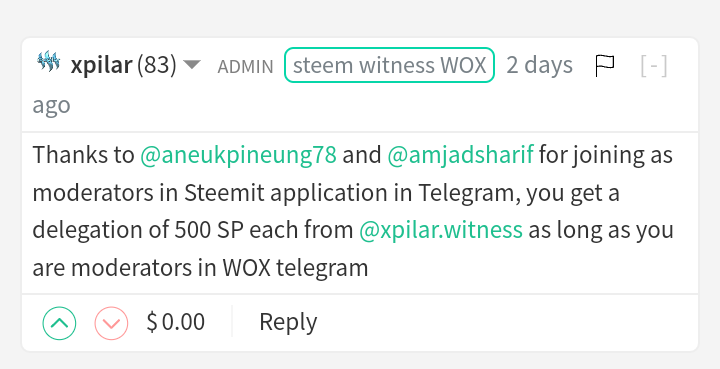
Task: Downvote the comment with red arrow
Action: coord(111,323)
